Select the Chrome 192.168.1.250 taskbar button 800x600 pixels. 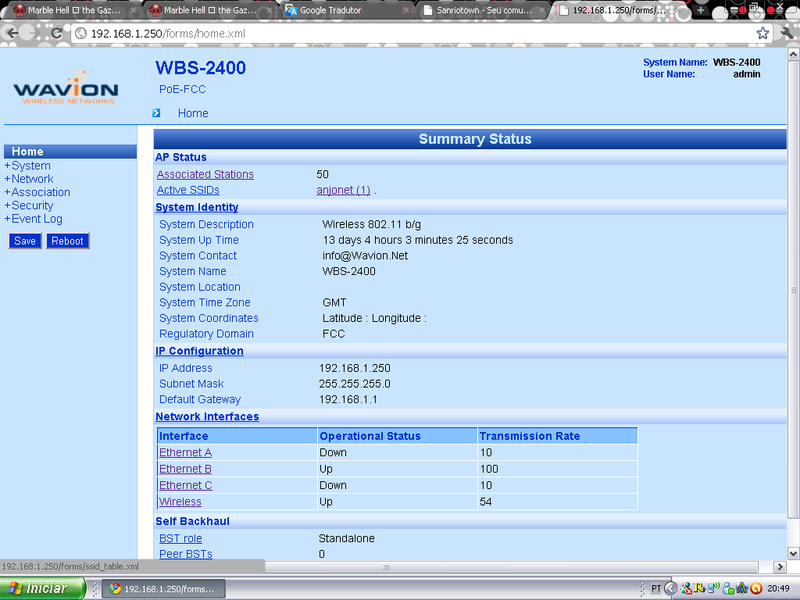pos(164,589)
